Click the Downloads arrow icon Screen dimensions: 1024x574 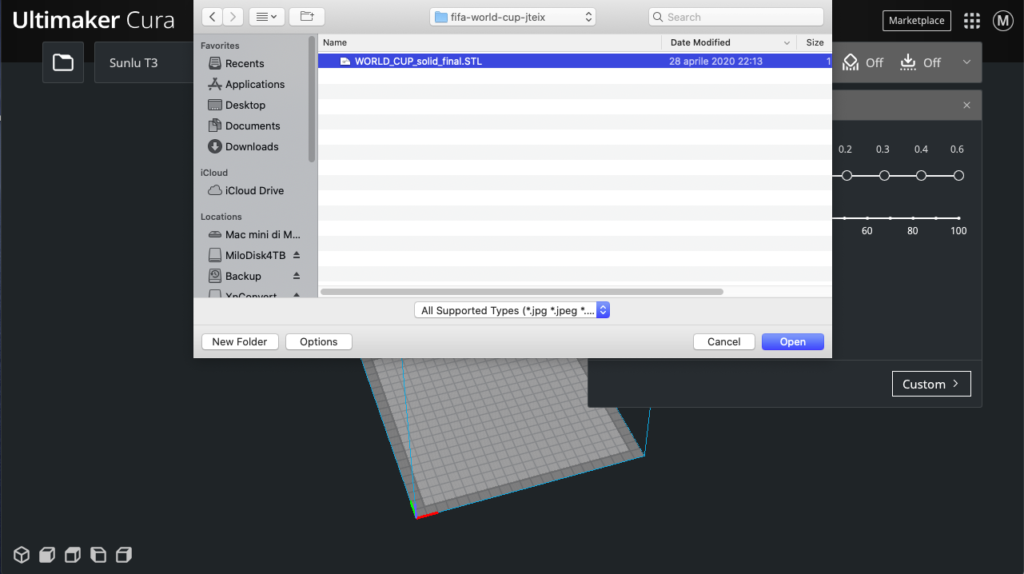(214, 146)
